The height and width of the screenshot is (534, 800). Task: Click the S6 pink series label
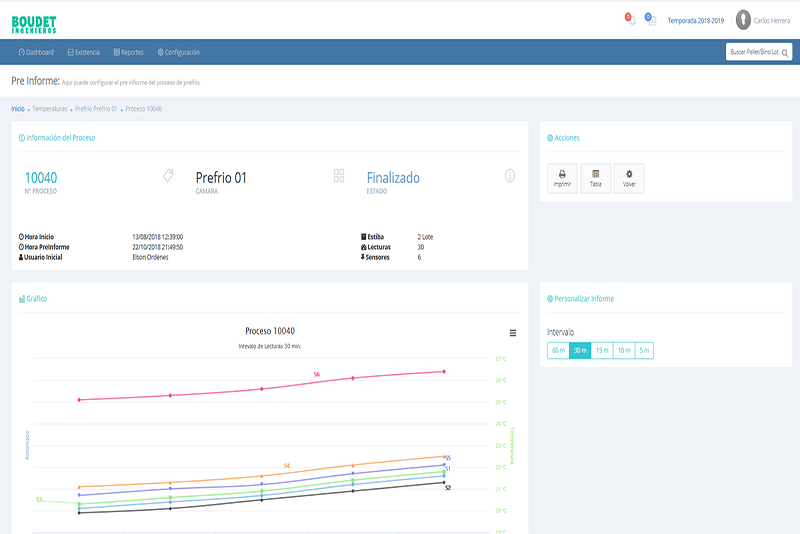tap(317, 374)
